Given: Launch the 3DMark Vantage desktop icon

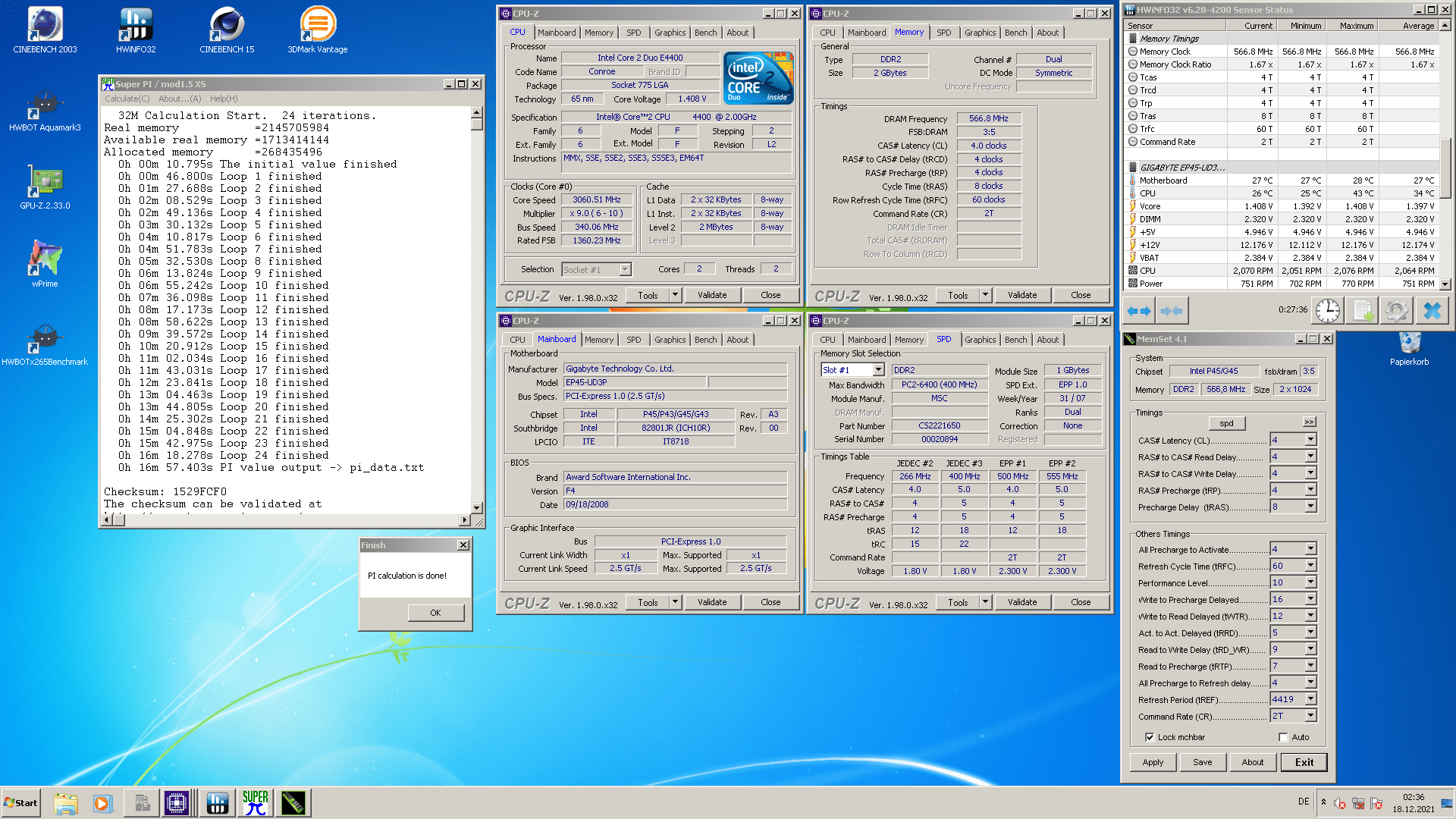Looking at the screenshot, I should pos(318,30).
